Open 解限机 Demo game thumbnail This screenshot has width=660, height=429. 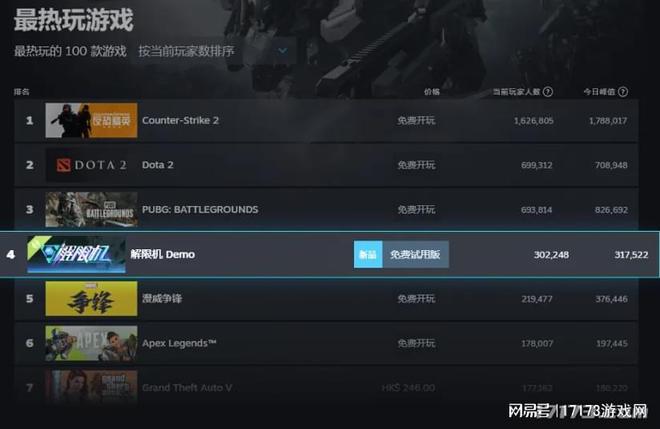tap(76, 254)
